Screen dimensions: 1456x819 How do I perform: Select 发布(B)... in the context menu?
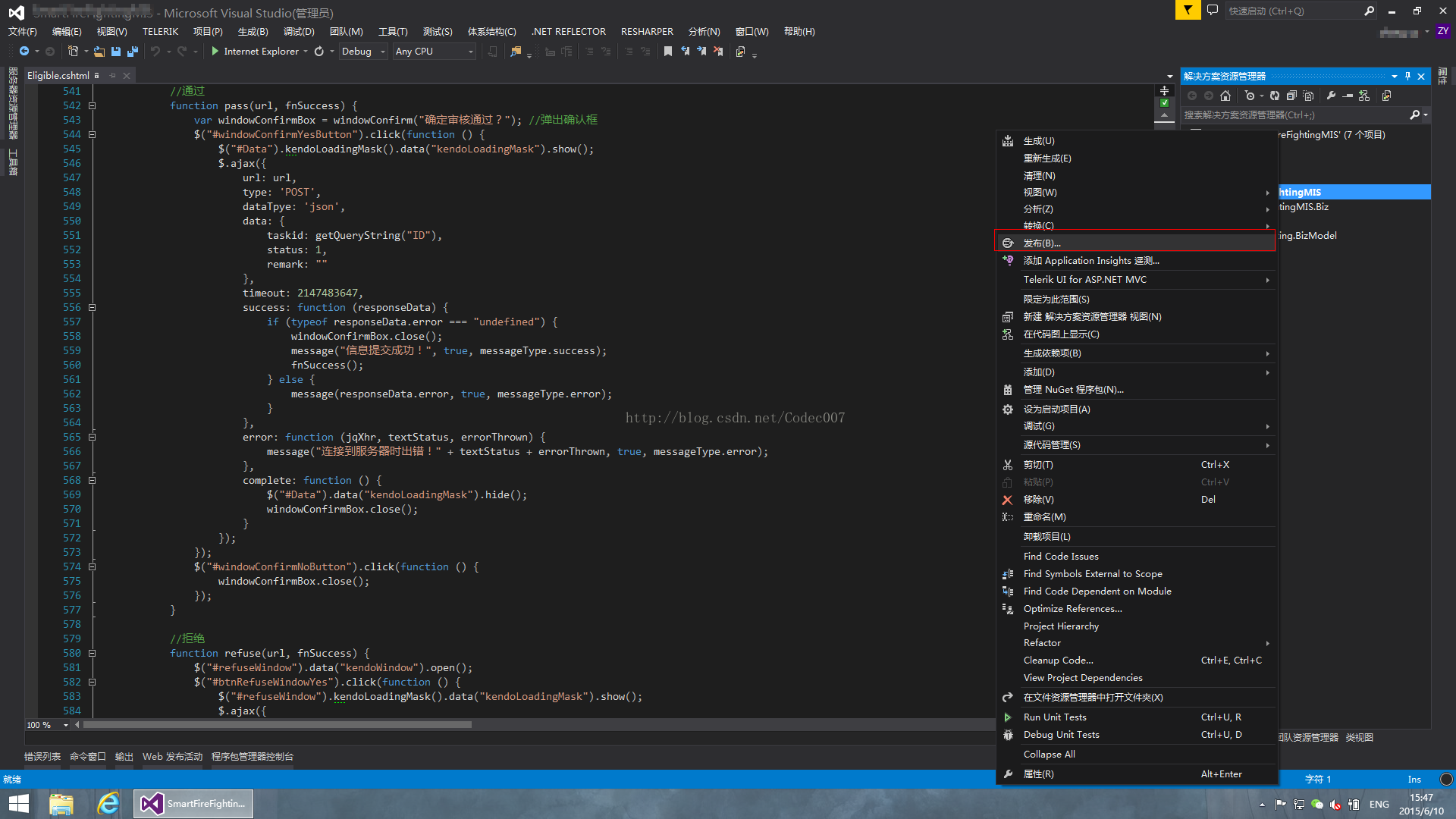[1042, 243]
